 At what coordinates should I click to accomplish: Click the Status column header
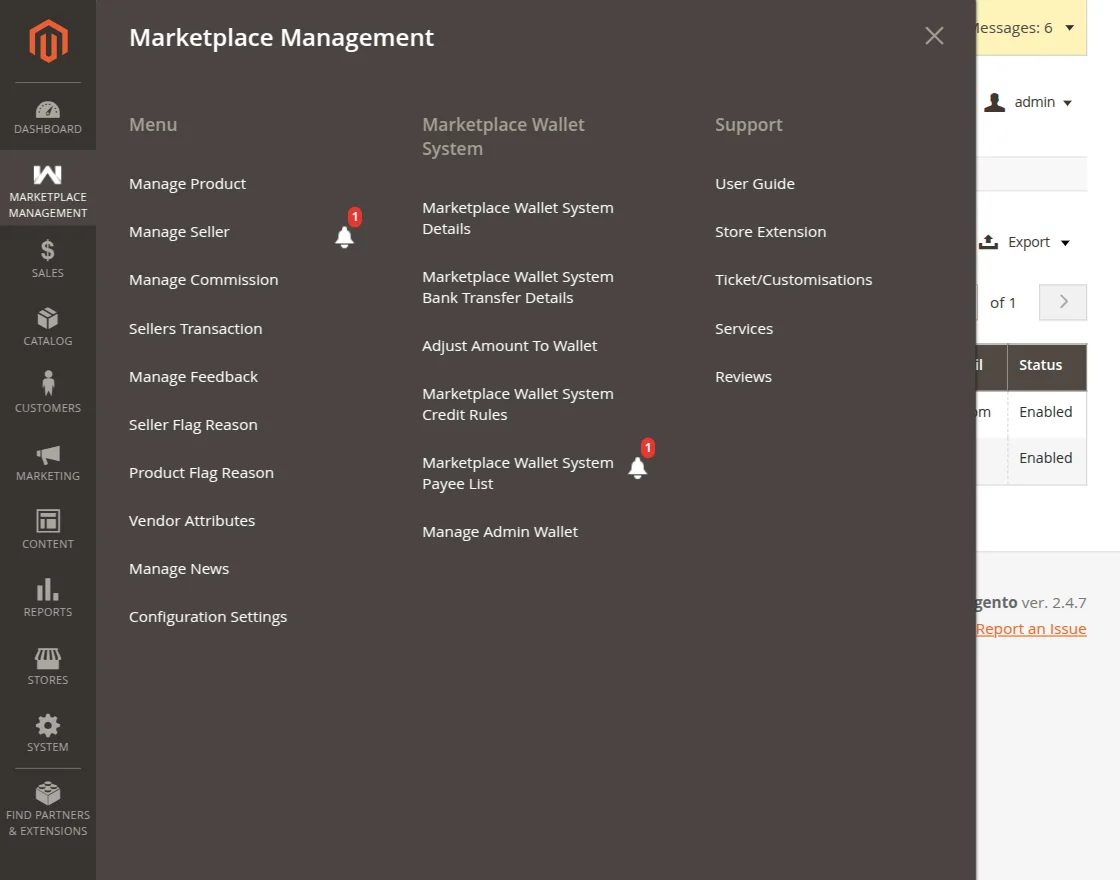click(x=1041, y=365)
